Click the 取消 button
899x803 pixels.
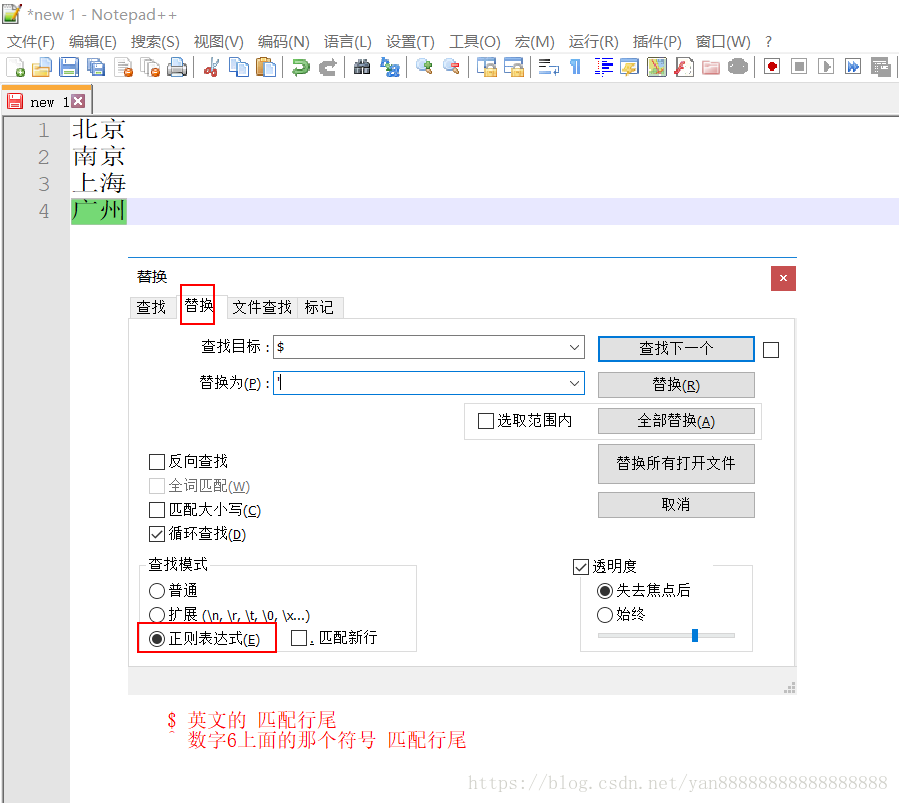[x=676, y=505]
